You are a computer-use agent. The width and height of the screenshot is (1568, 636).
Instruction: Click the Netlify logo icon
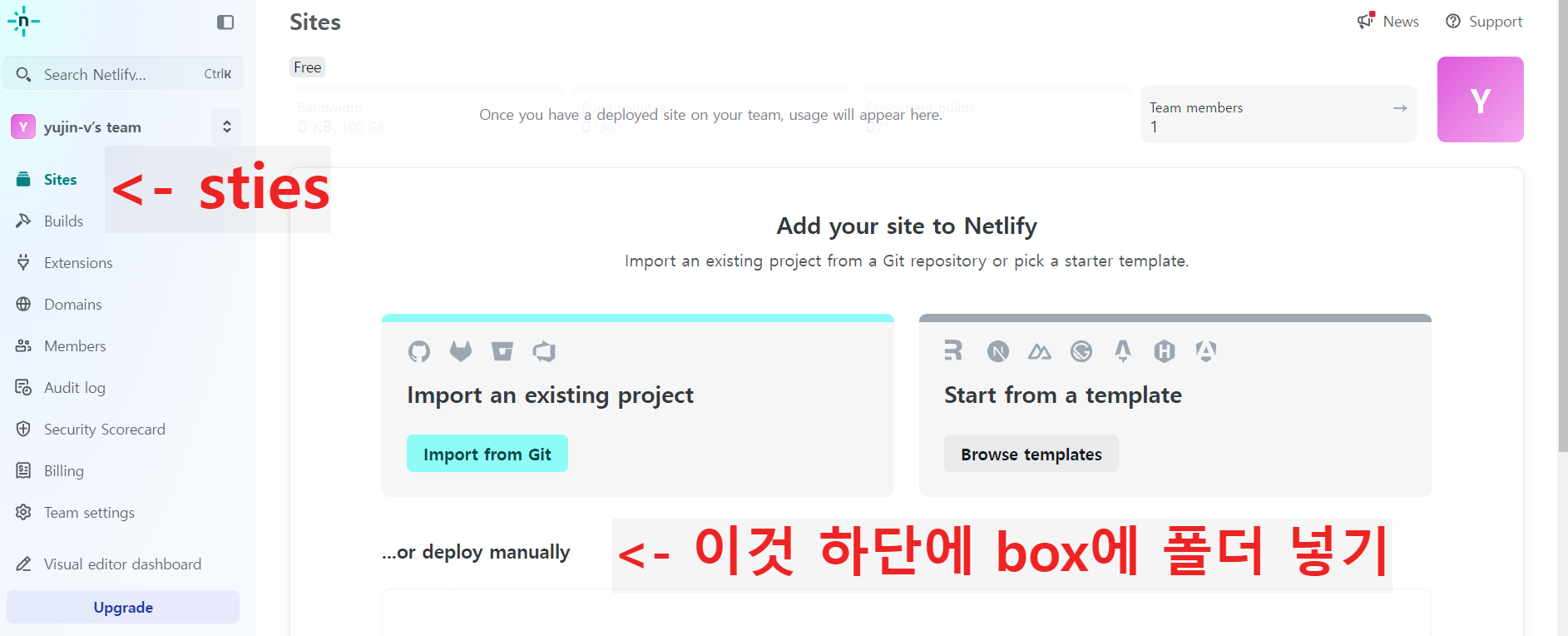click(x=23, y=22)
